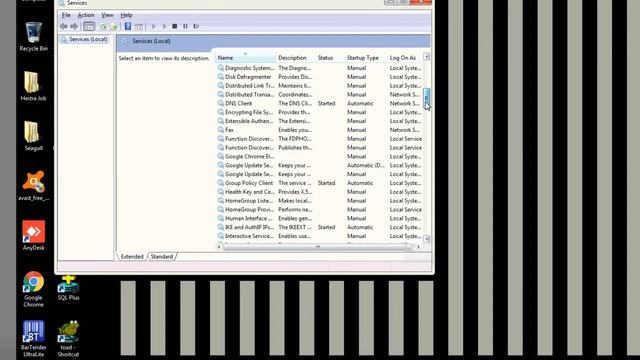
Task: Select the Group Policy Client service
Action: pyautogui.click(x=320, y=183)
